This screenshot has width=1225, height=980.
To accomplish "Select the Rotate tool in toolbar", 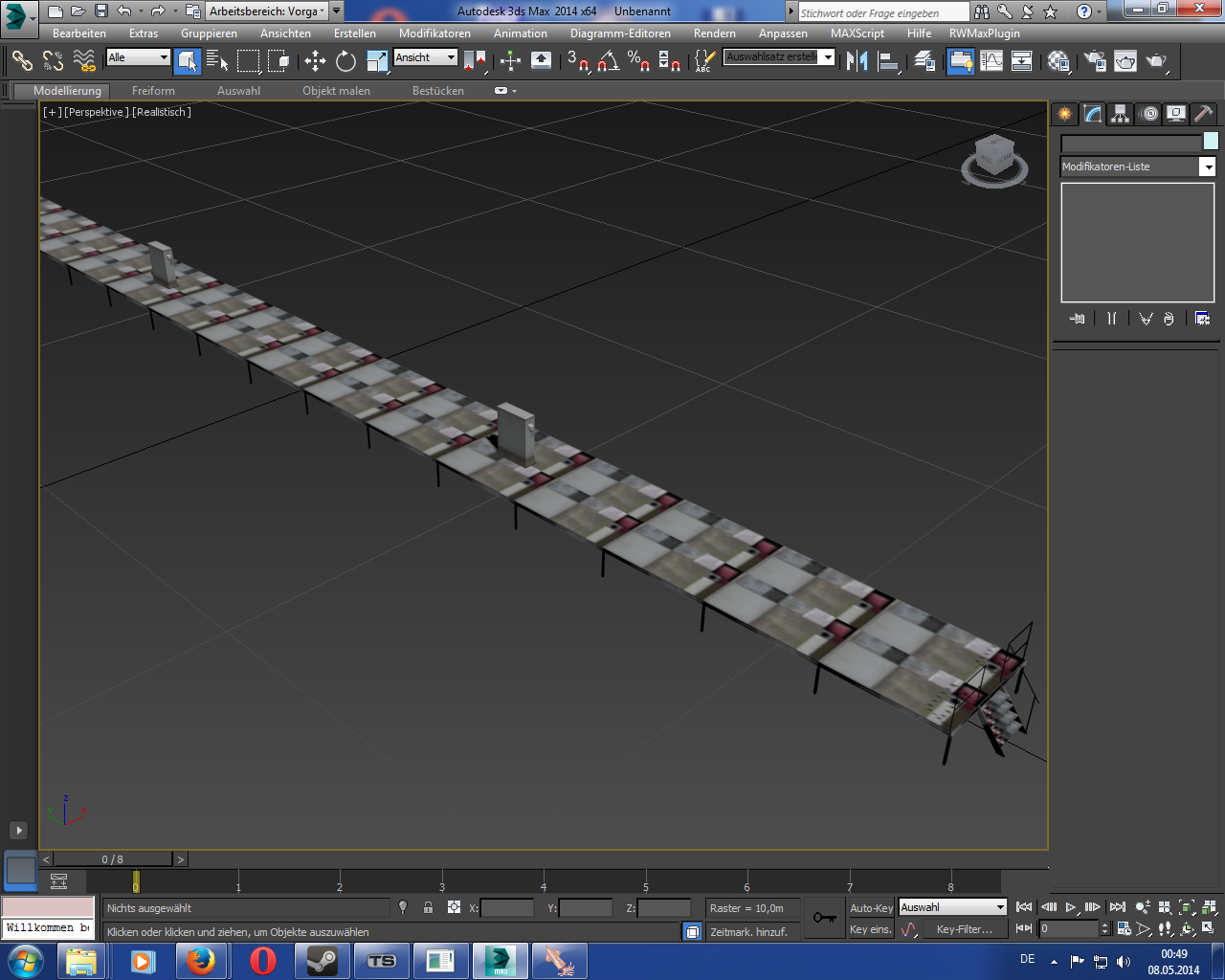I will click(x=345, y=61).
